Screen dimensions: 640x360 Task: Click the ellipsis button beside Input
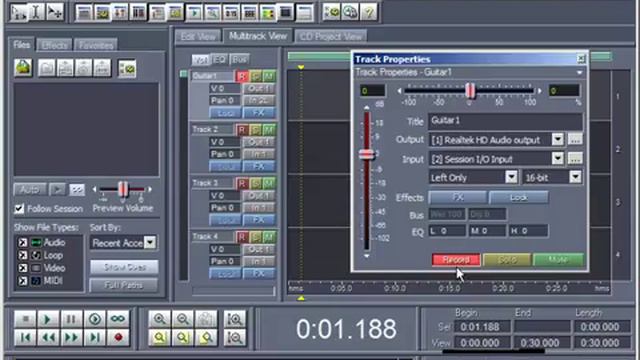click(x=575, y=158)
